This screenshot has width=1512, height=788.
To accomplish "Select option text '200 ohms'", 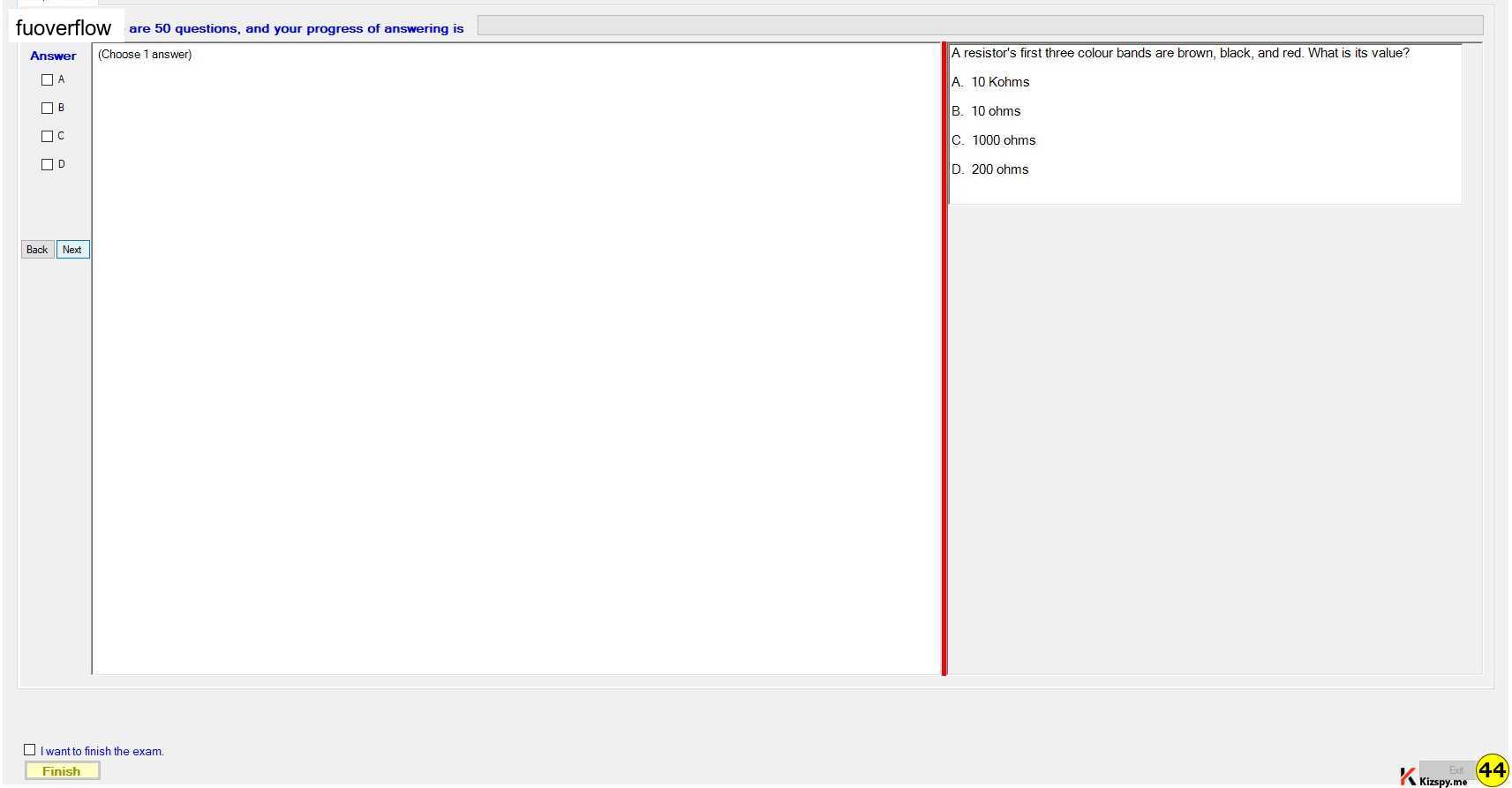I will (x=1000, y=169).
